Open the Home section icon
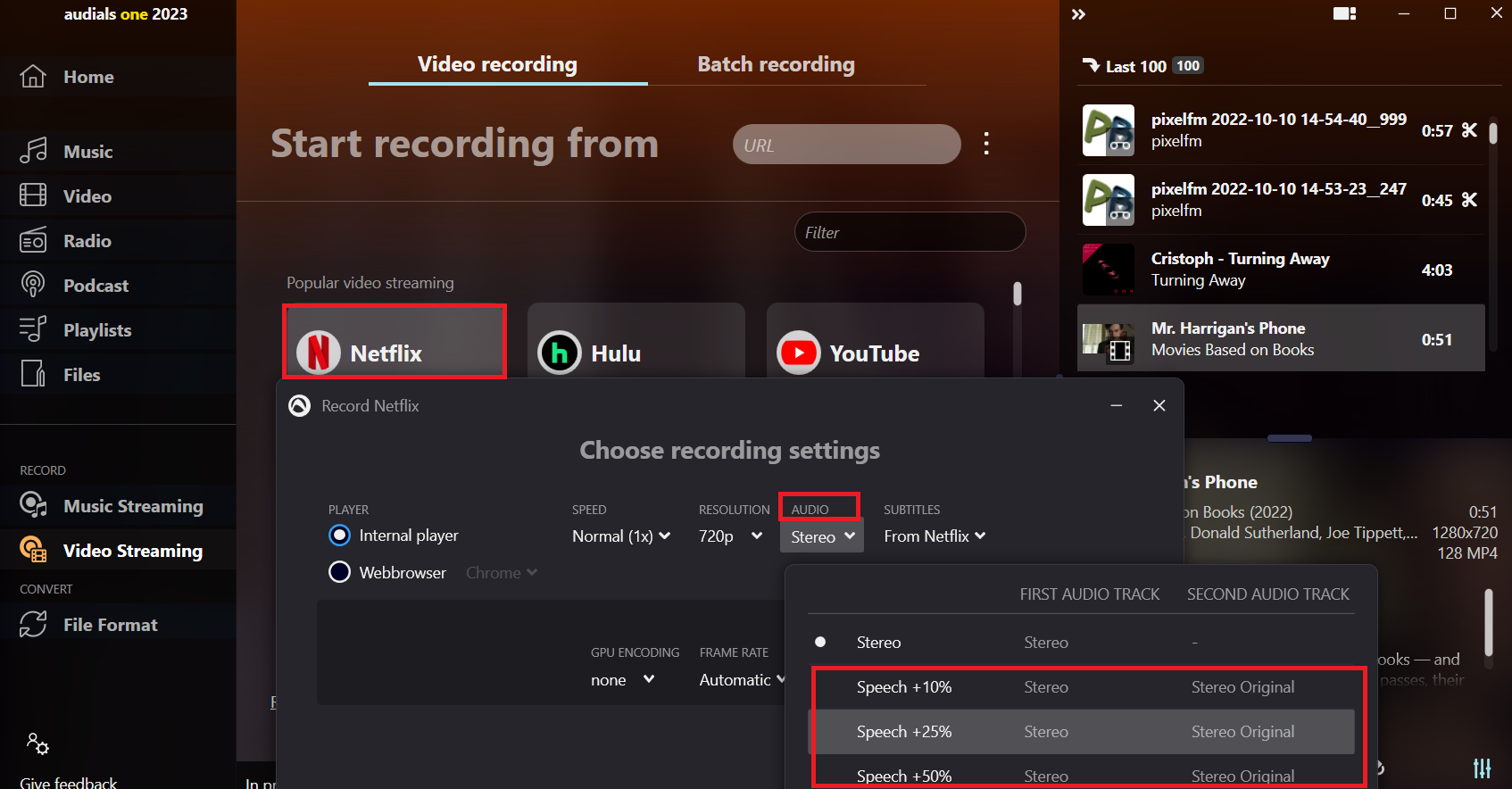The height and width of the screenshot is (789, 1512). coord(33,77)
